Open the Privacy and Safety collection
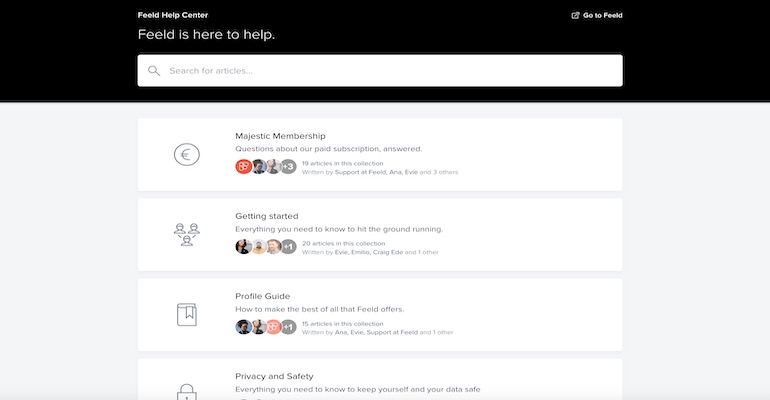Screen dimensions: 770x400 [380, 379]
